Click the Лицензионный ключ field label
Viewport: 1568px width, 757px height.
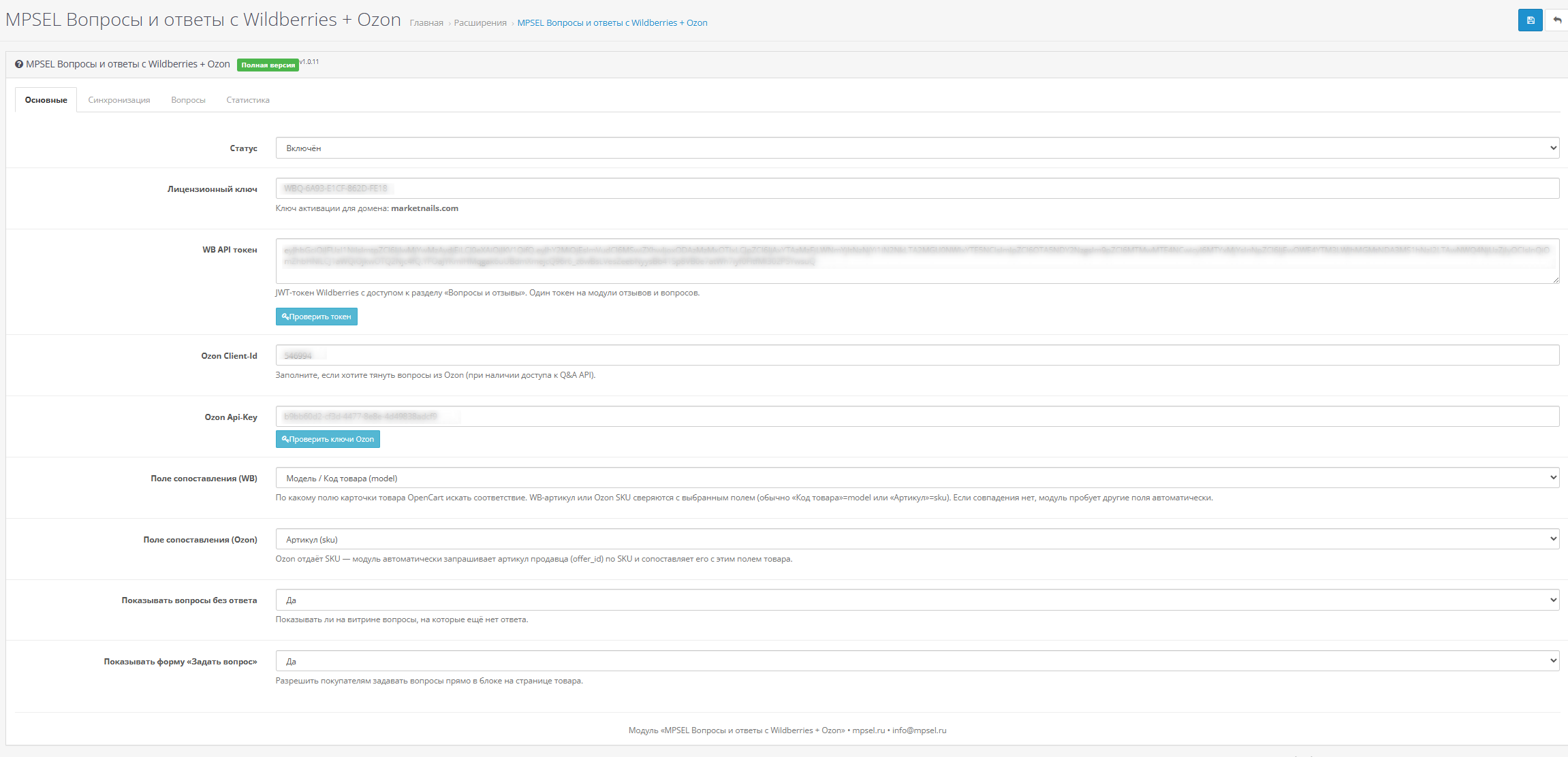point(213,189)
